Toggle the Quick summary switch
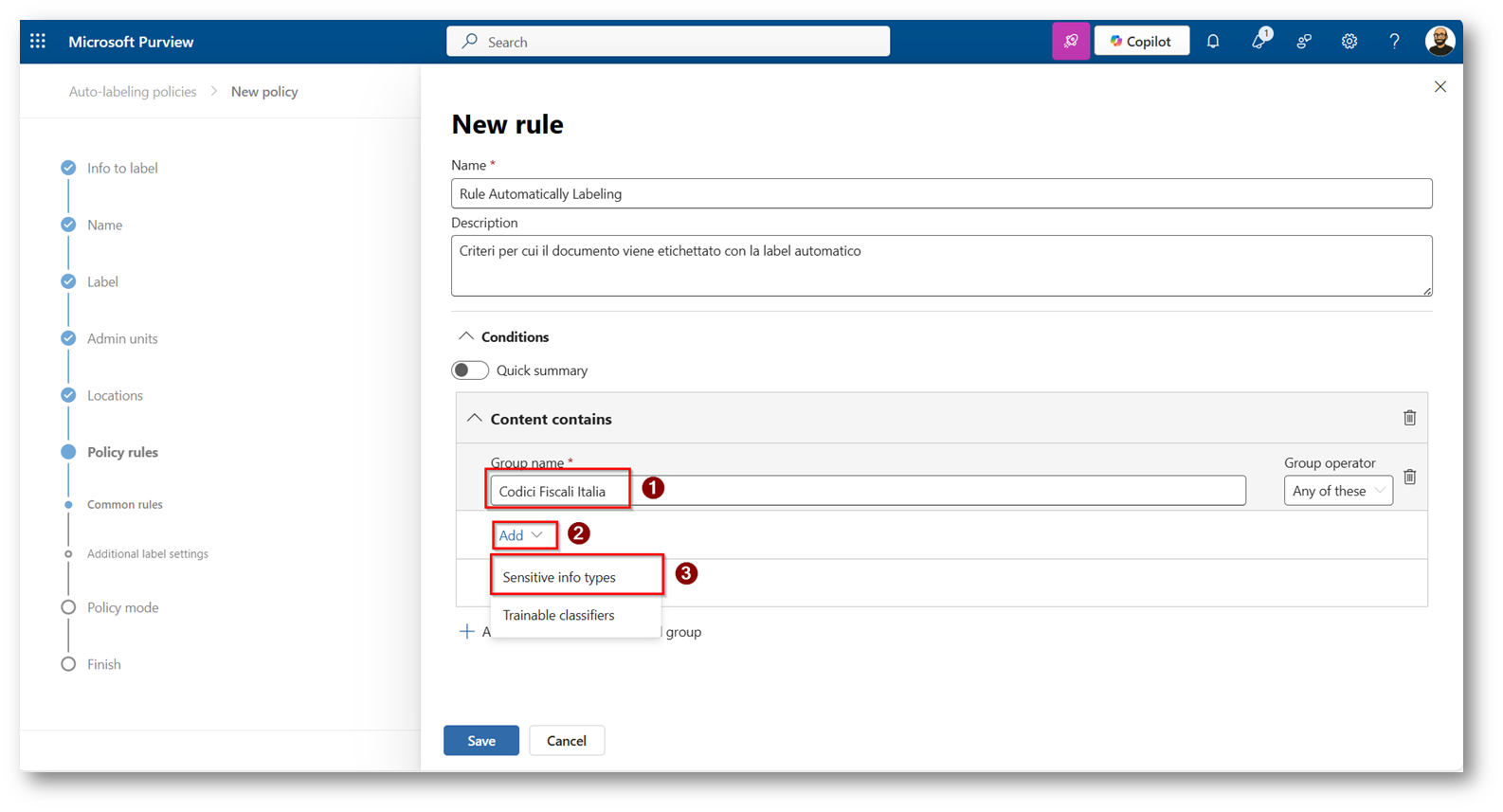Viewport: 1503px width, 812px height. coord(470,370)
